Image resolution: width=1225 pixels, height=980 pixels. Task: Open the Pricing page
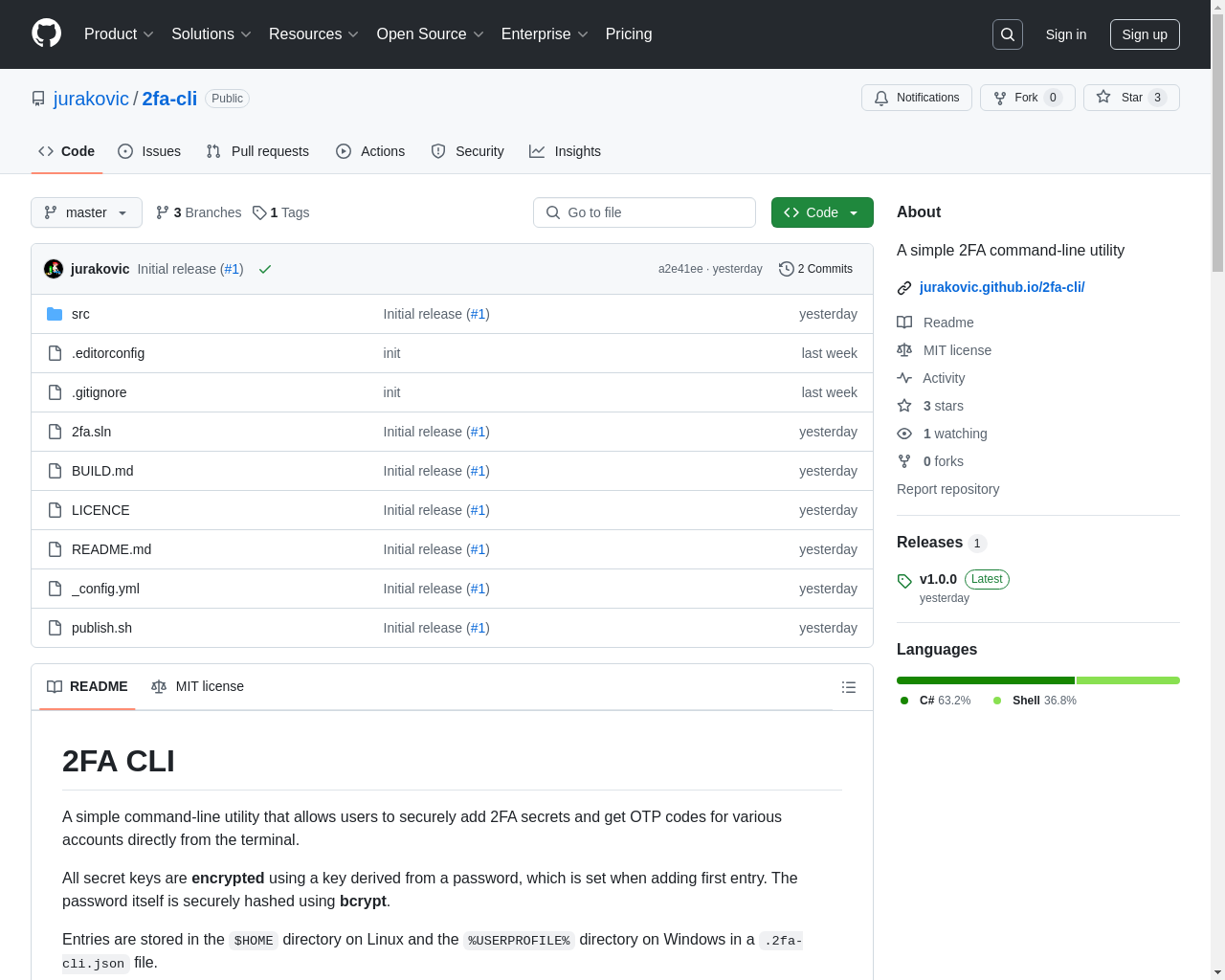(x=629, y=34)
